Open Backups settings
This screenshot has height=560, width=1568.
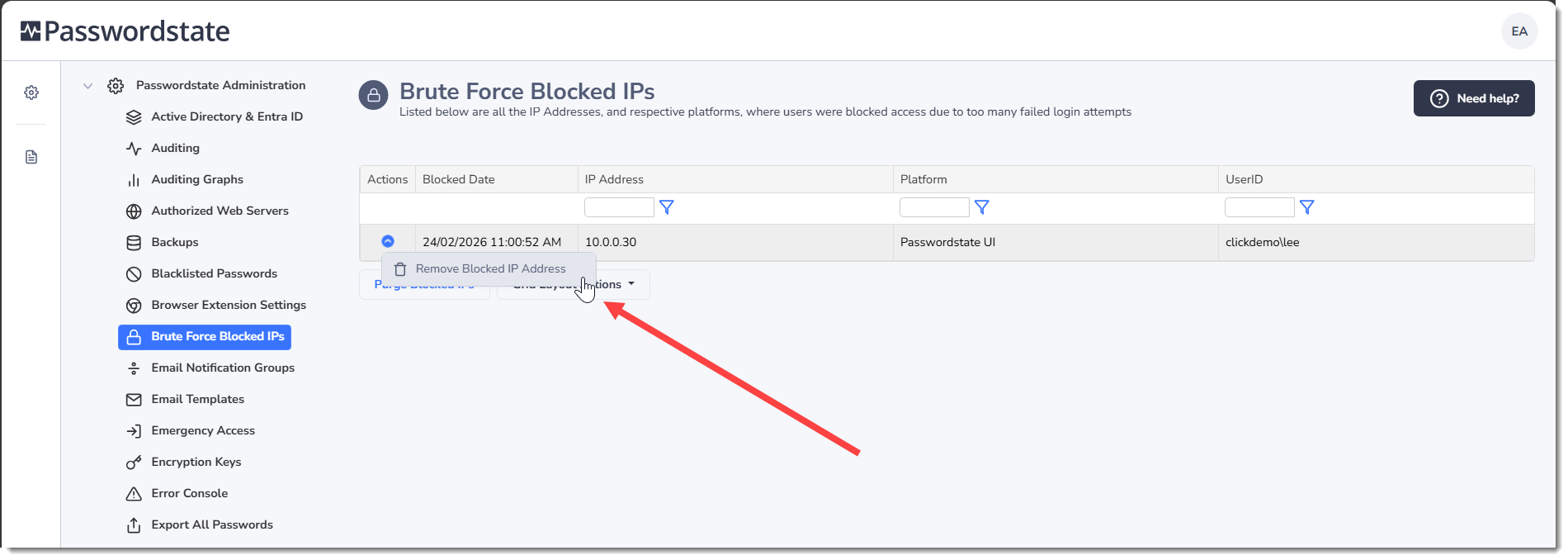tap(175, 242)
